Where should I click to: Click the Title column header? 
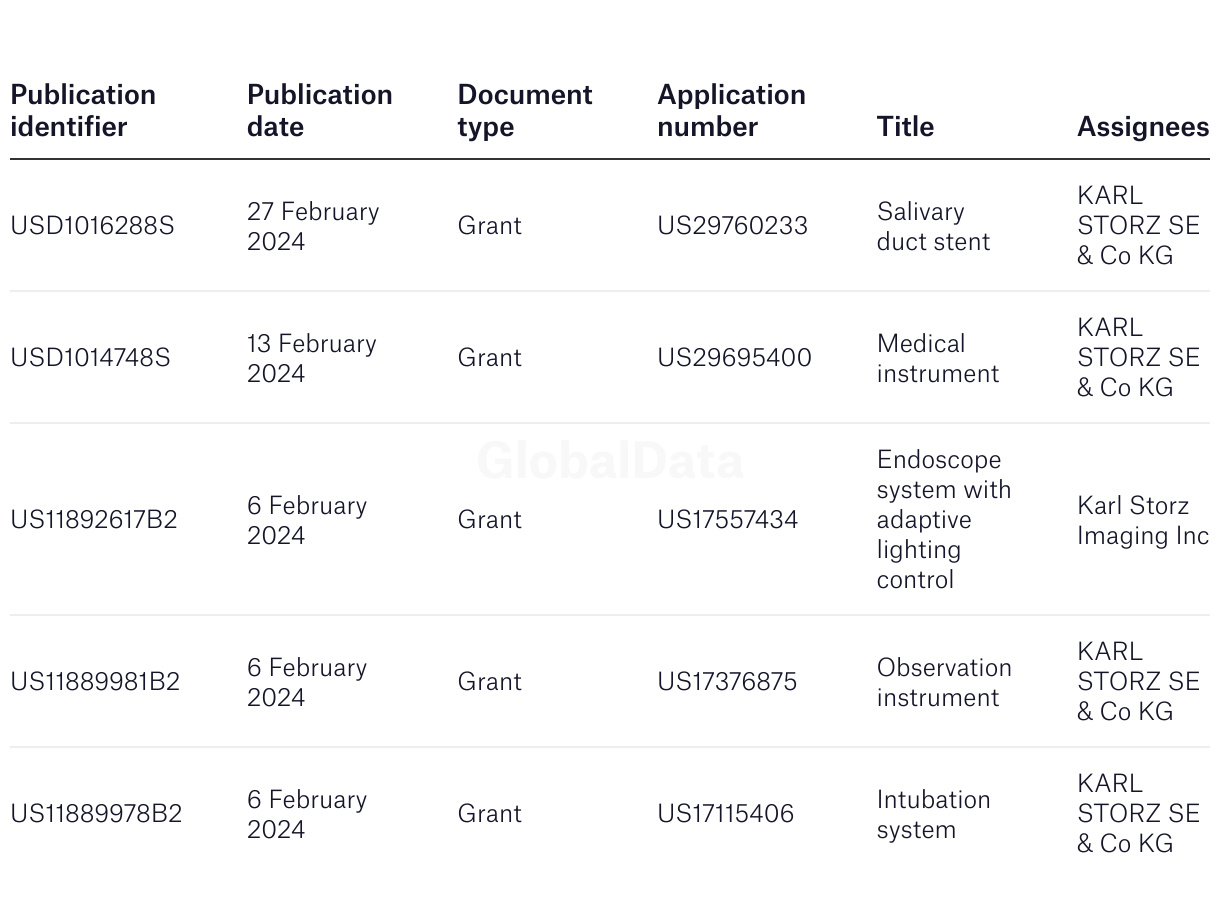pyautogui.click(x=905, y=126)
